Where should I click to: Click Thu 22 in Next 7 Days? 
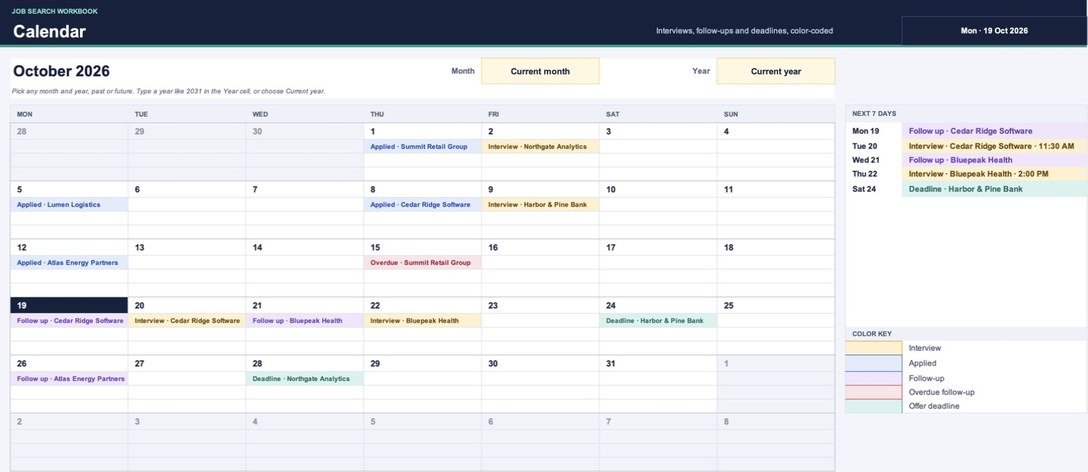[x=865, y=174]
